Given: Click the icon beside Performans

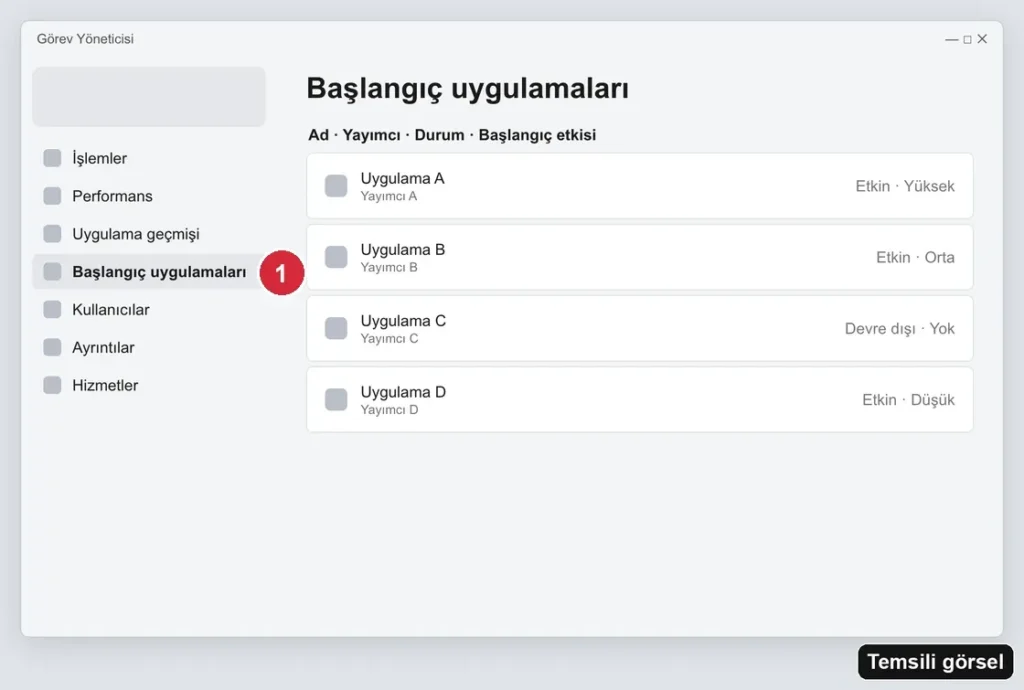Looking at the screenshot, I should [52, 196].
